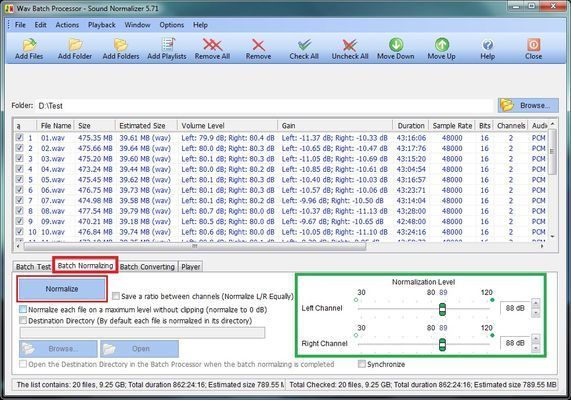The image size is (571, 400).
Task: Decrease Left Channel dB with down arrow
Action: 535,313
